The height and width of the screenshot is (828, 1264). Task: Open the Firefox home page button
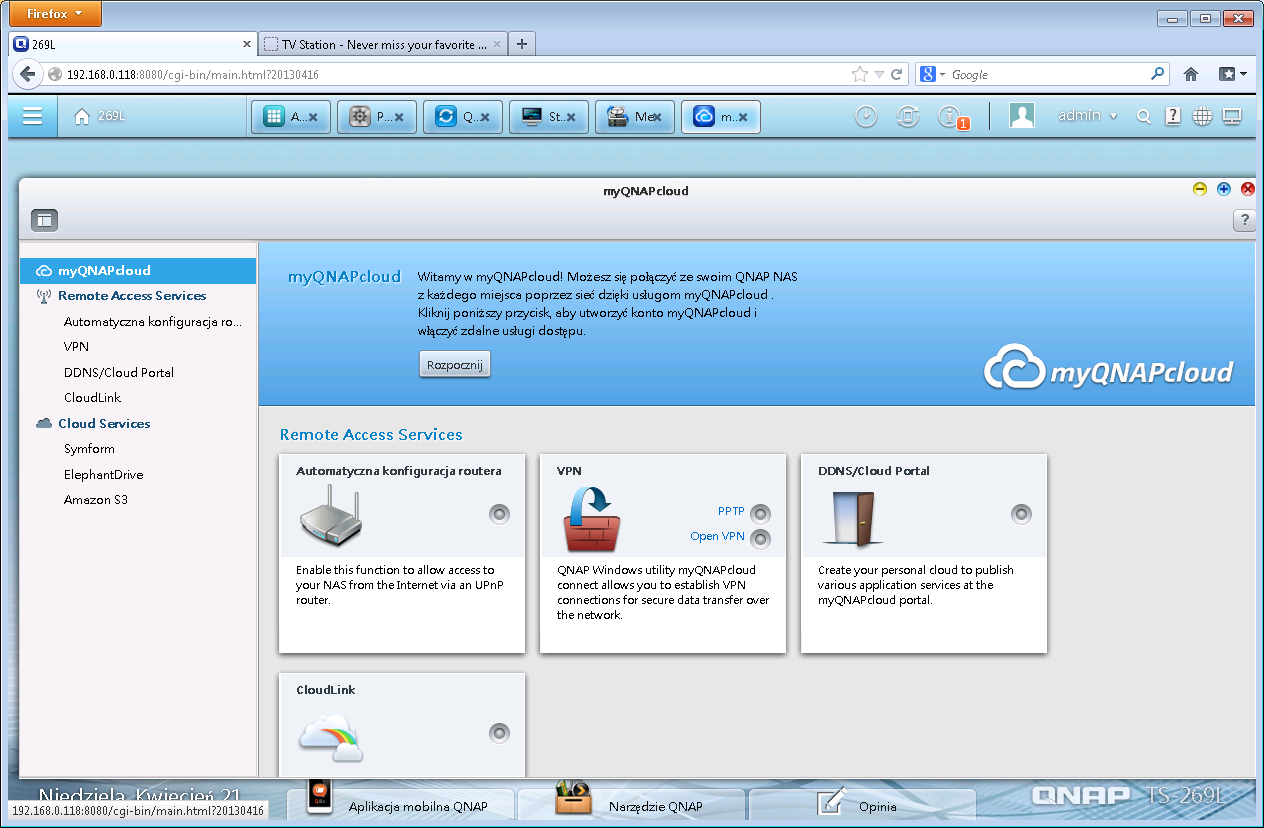(1191, 74)
